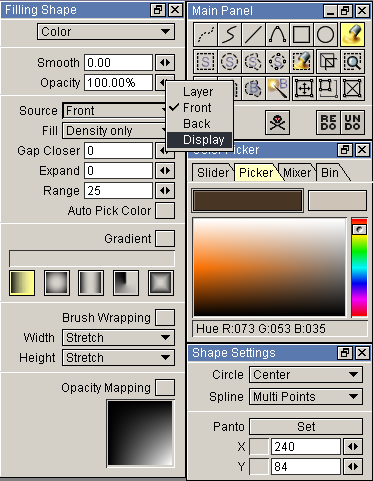Choose the rectangular selection tool
The height and width of the screenshot is (481, 373).
[205, 62]
